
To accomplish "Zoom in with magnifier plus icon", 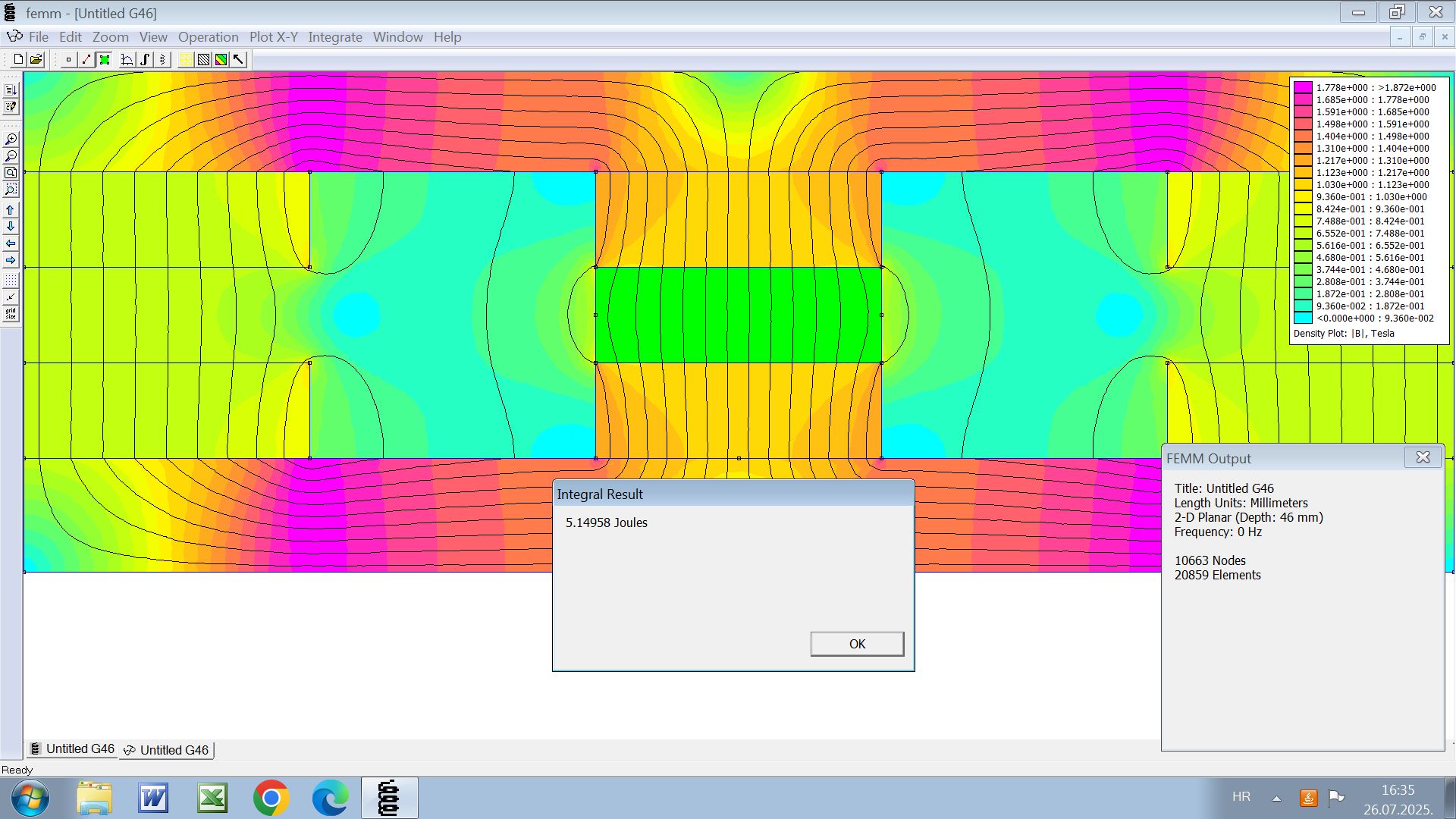I will (x=11, y=140).
